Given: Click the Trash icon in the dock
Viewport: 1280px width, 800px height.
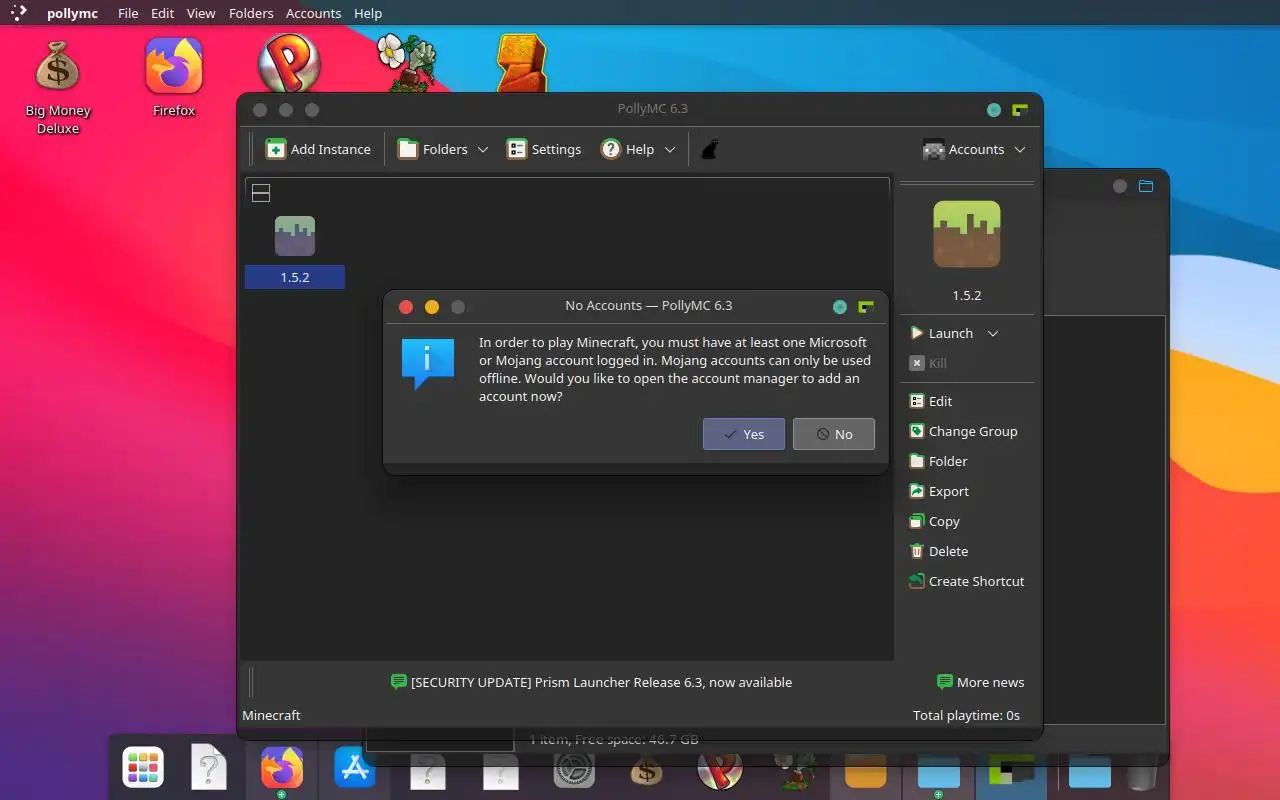Looking at the screenshot, I should point(1142,774).
